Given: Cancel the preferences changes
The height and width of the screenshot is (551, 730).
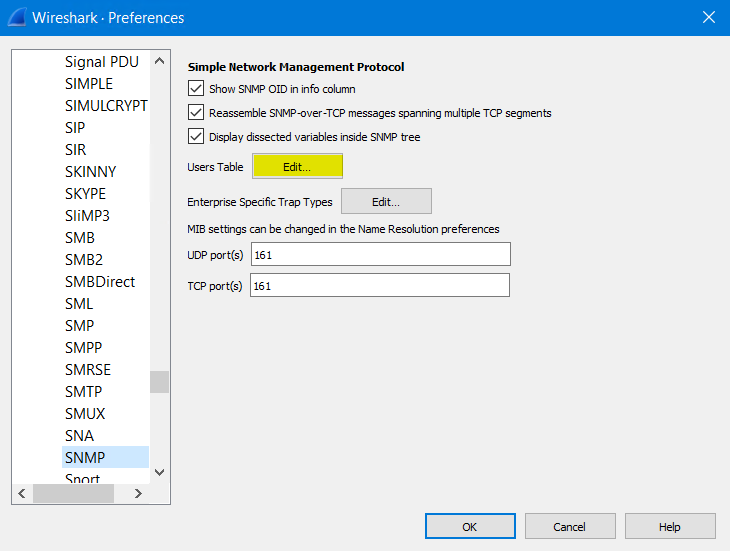Looking at the screenshot, I should pos(569,526).
